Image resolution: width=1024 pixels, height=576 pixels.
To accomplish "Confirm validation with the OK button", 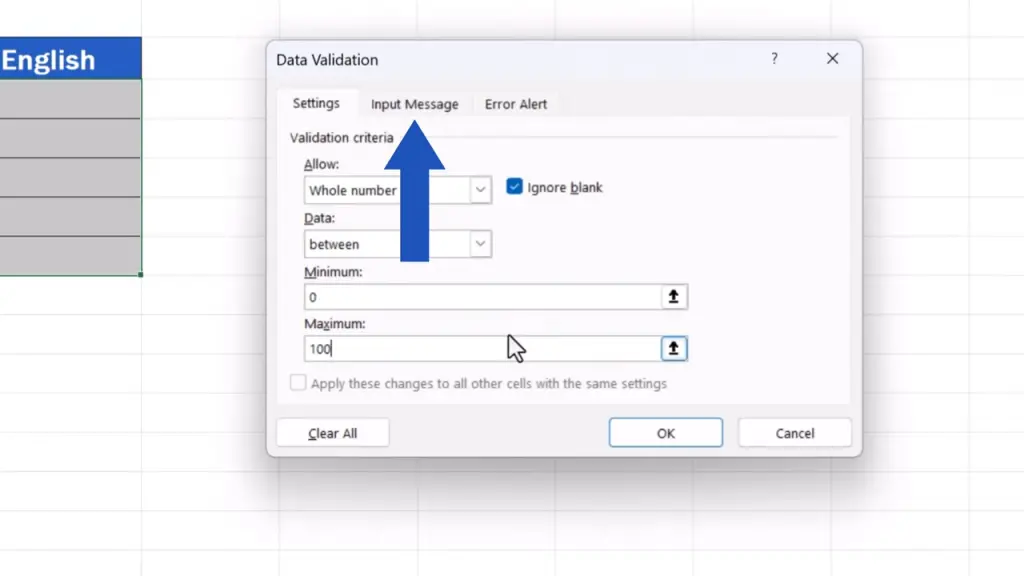I will [665, 433].
